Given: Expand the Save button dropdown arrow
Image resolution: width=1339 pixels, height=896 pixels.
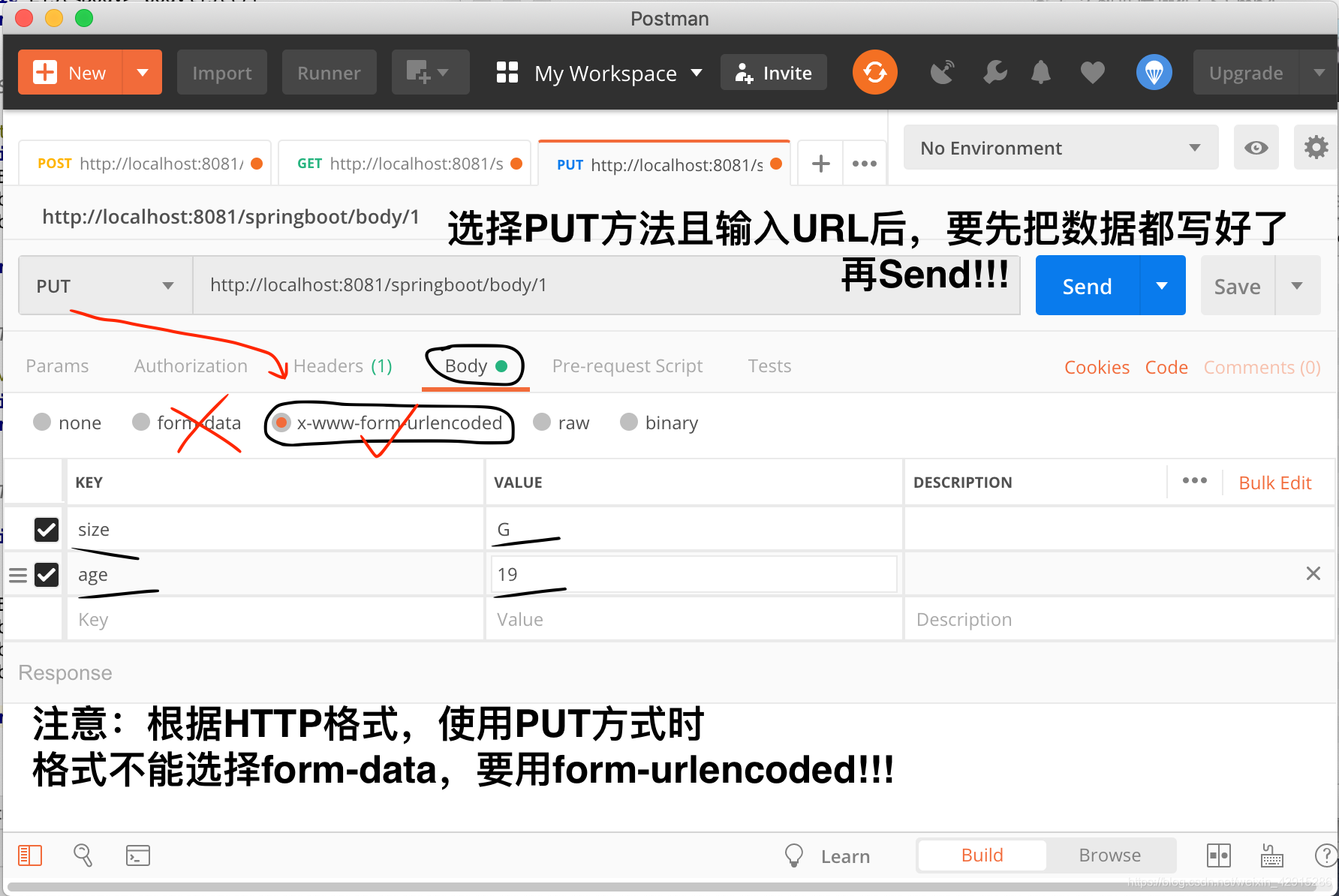Looking at the screenshot, I should [x=1297, y=285].
